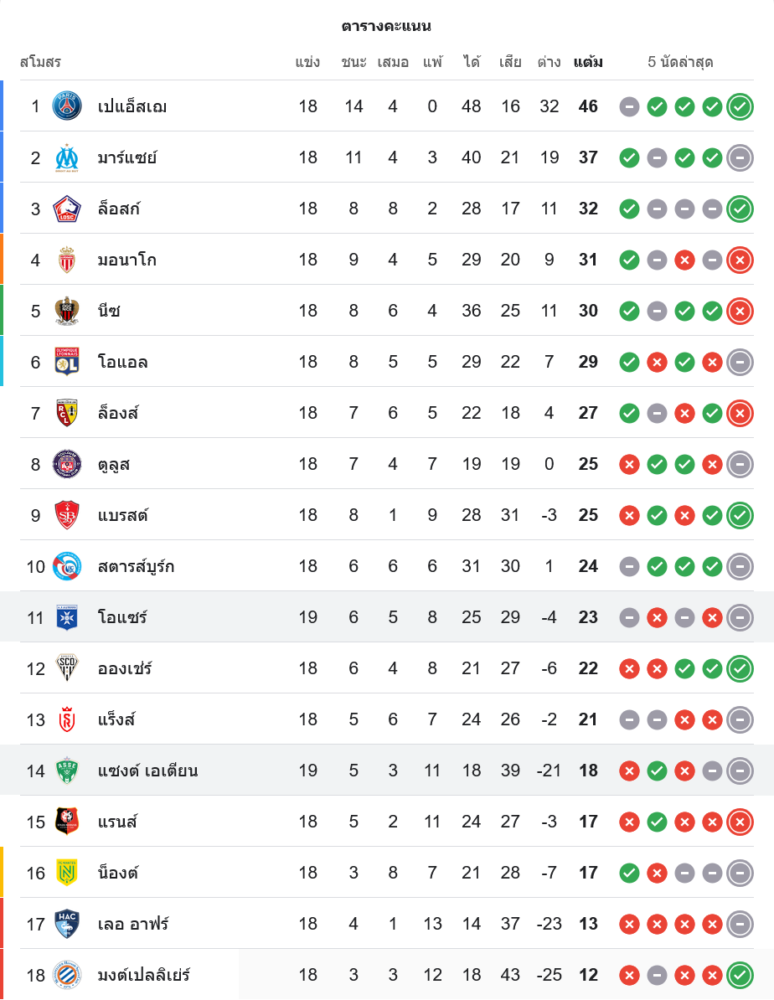Click the แข่ง column header
Viewport: 774px width, 1000px height.
(308, 62)
